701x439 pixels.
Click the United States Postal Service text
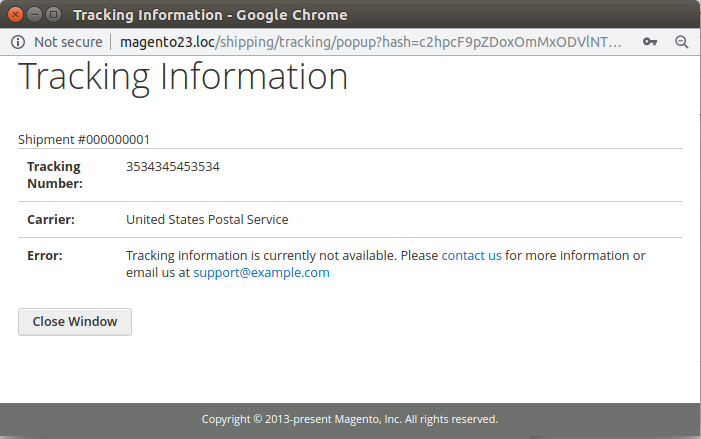coord(207,220)
